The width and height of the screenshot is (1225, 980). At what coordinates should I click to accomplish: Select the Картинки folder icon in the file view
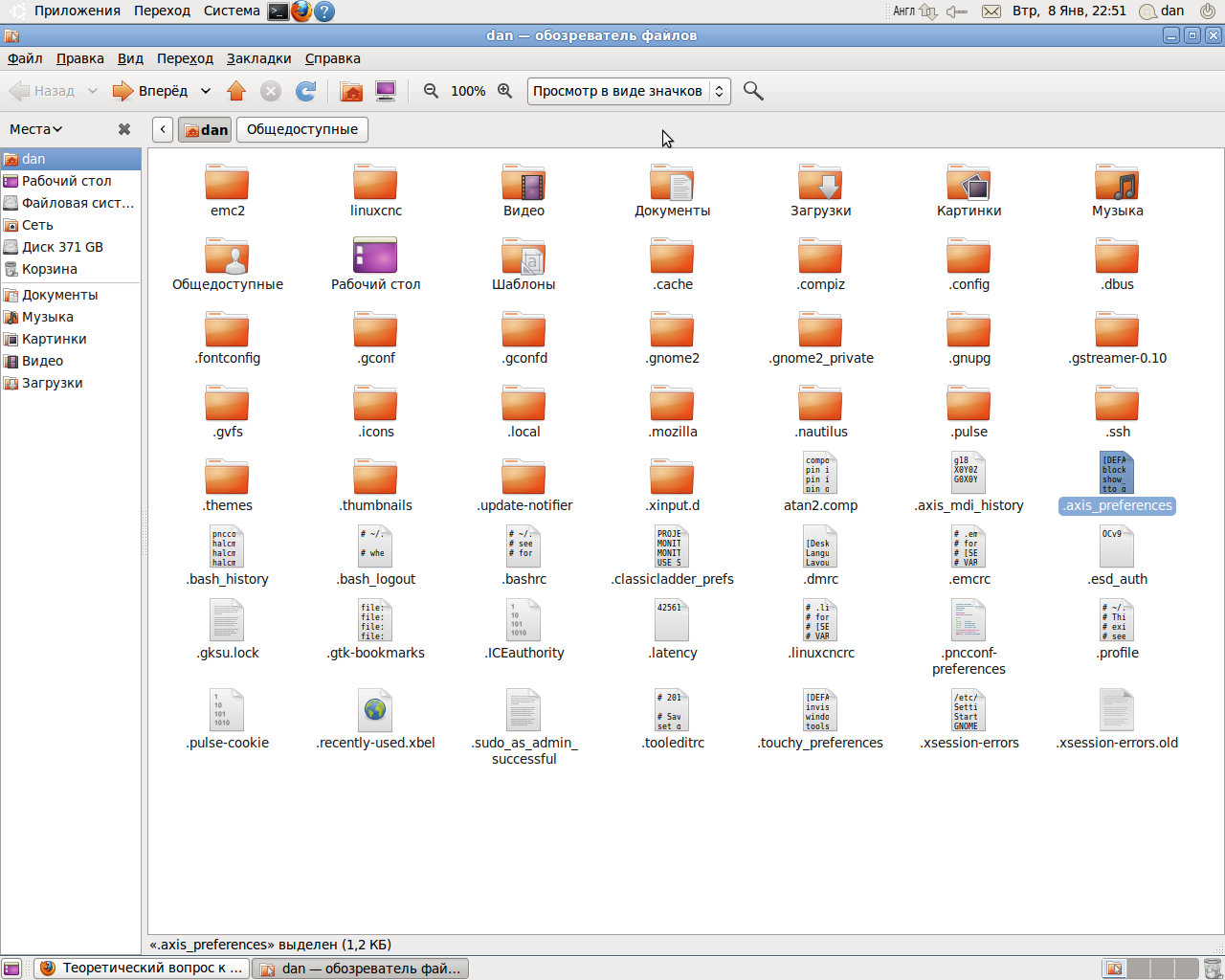point(969,190)
